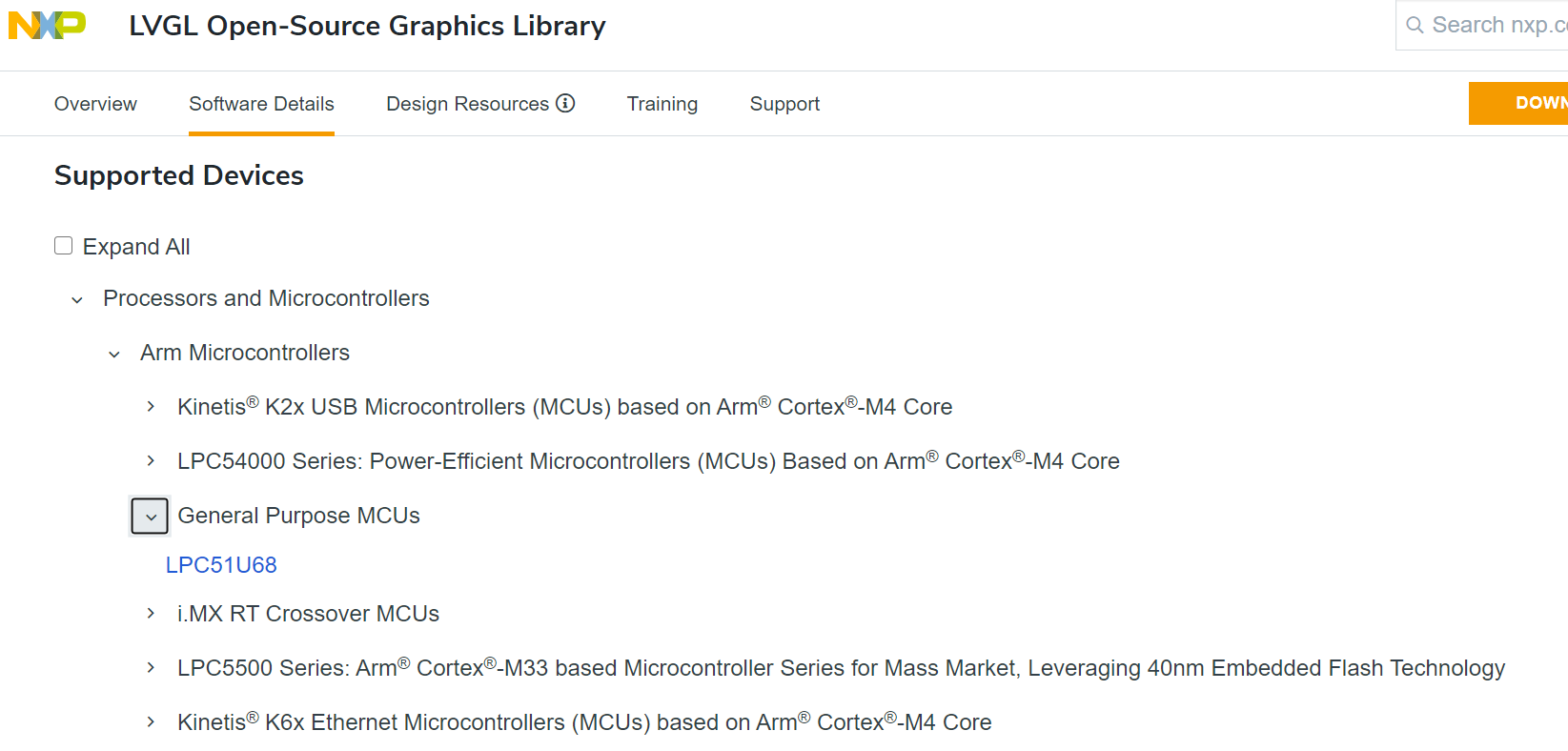This screenshot has height=751, width=1568.
Task: Expand LPC5500 Series node
Action: click(151, 668)
